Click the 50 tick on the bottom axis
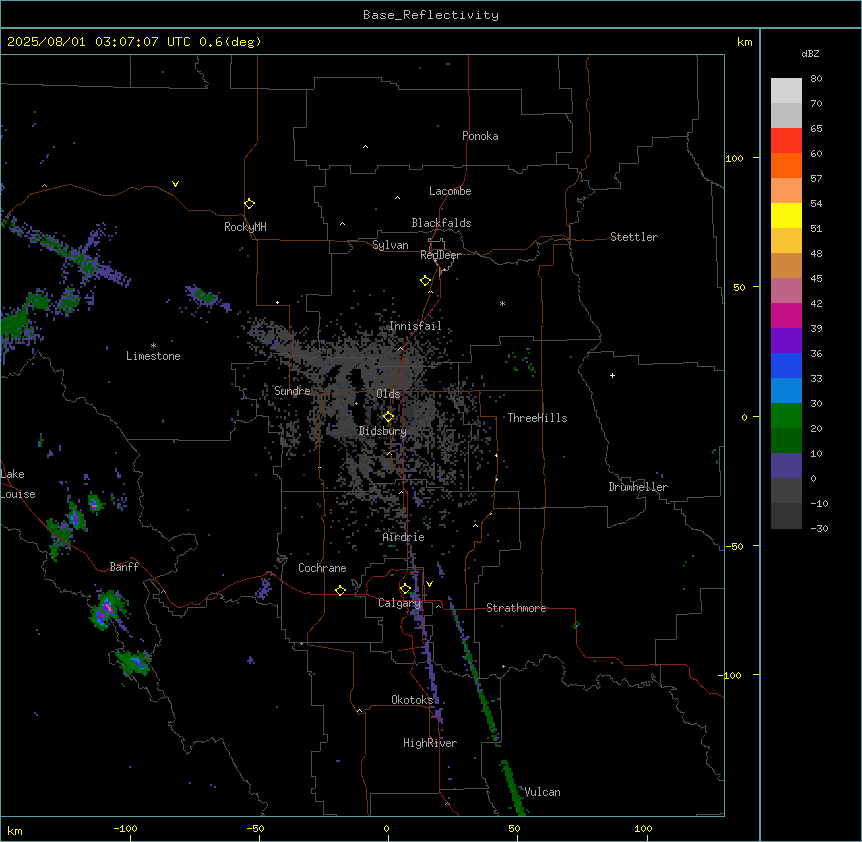Screen dimensions: 862x842 click(515, 828)
